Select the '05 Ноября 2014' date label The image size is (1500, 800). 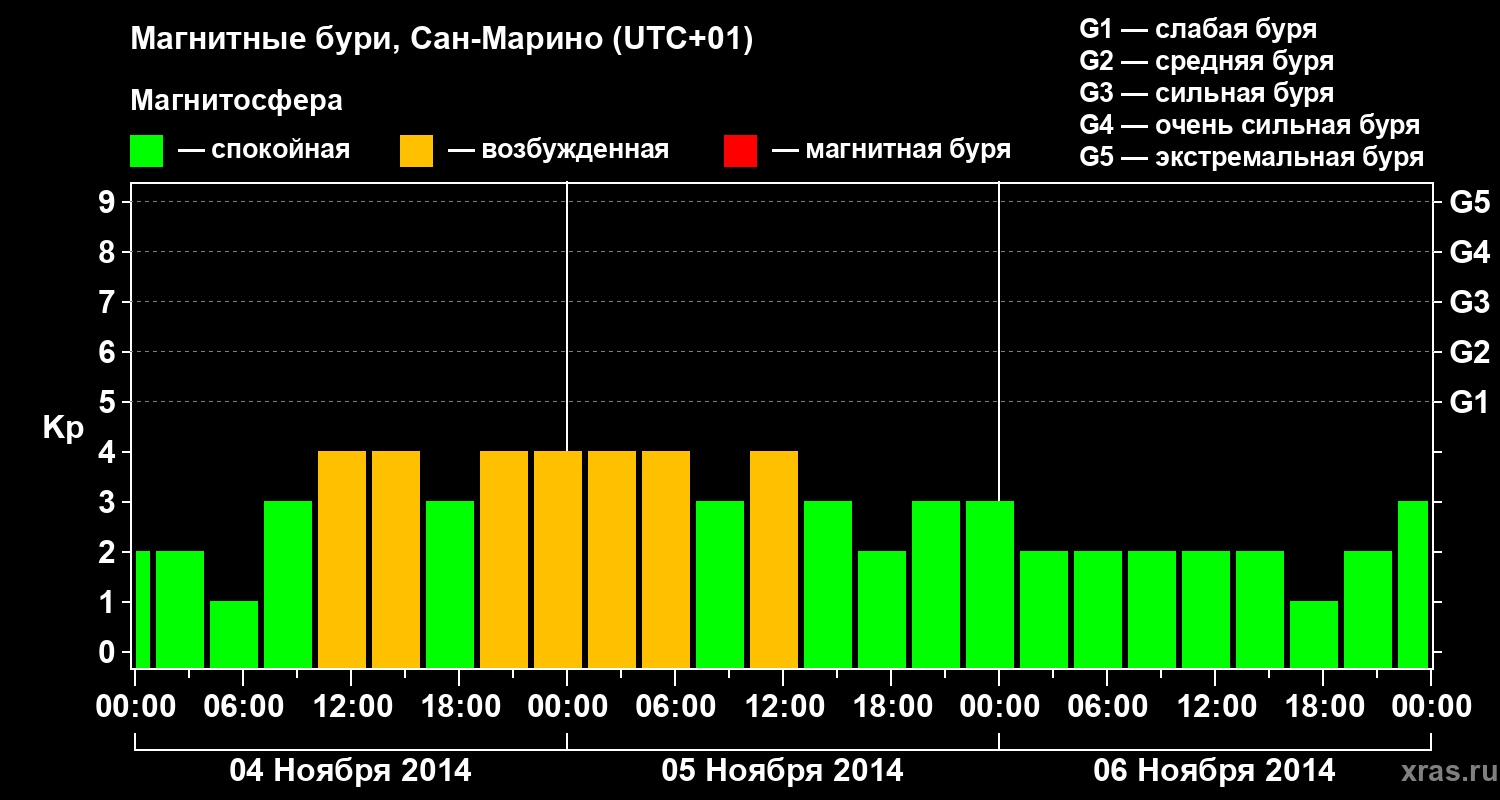(x=782, y=771)
